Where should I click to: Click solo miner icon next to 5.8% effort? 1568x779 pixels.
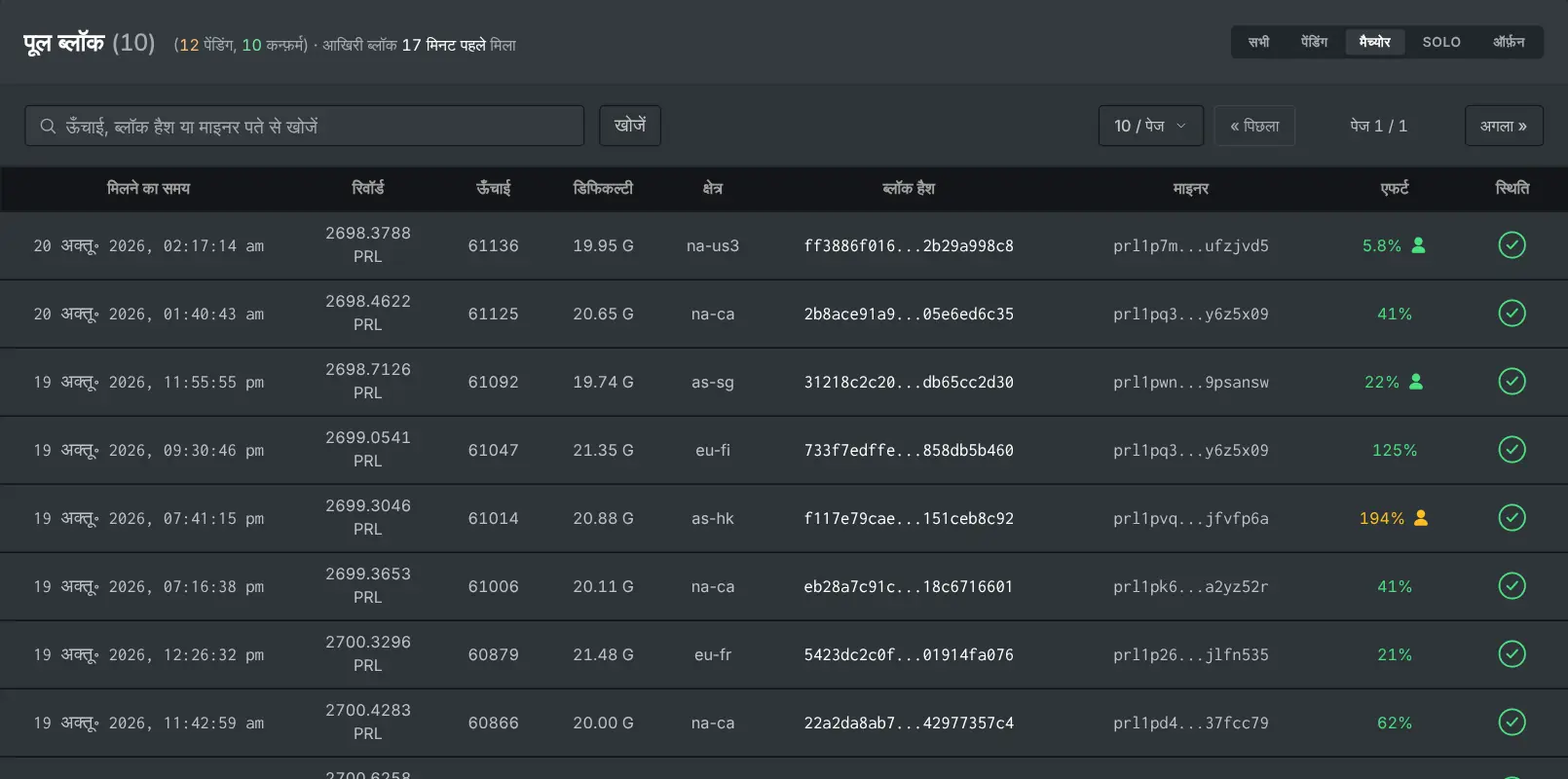coord(1418,245)
